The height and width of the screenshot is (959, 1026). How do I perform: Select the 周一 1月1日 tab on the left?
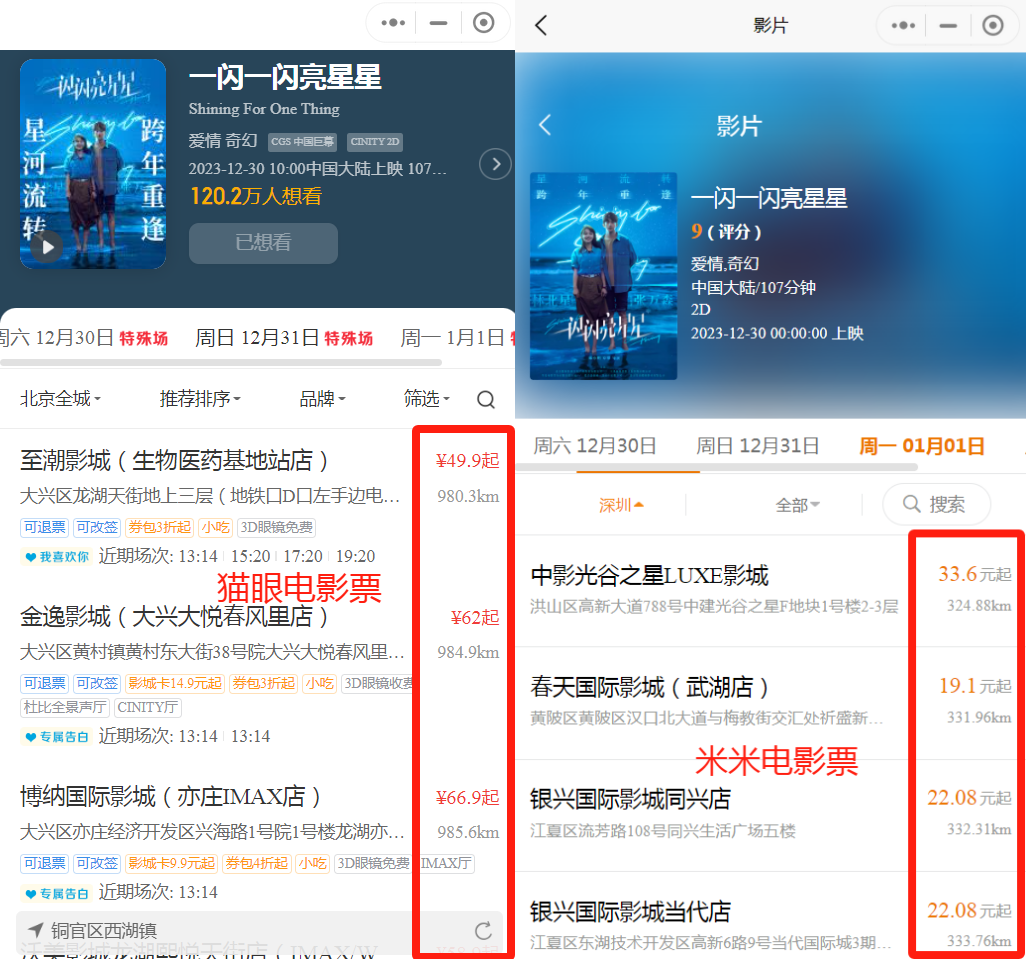(457, 338)
